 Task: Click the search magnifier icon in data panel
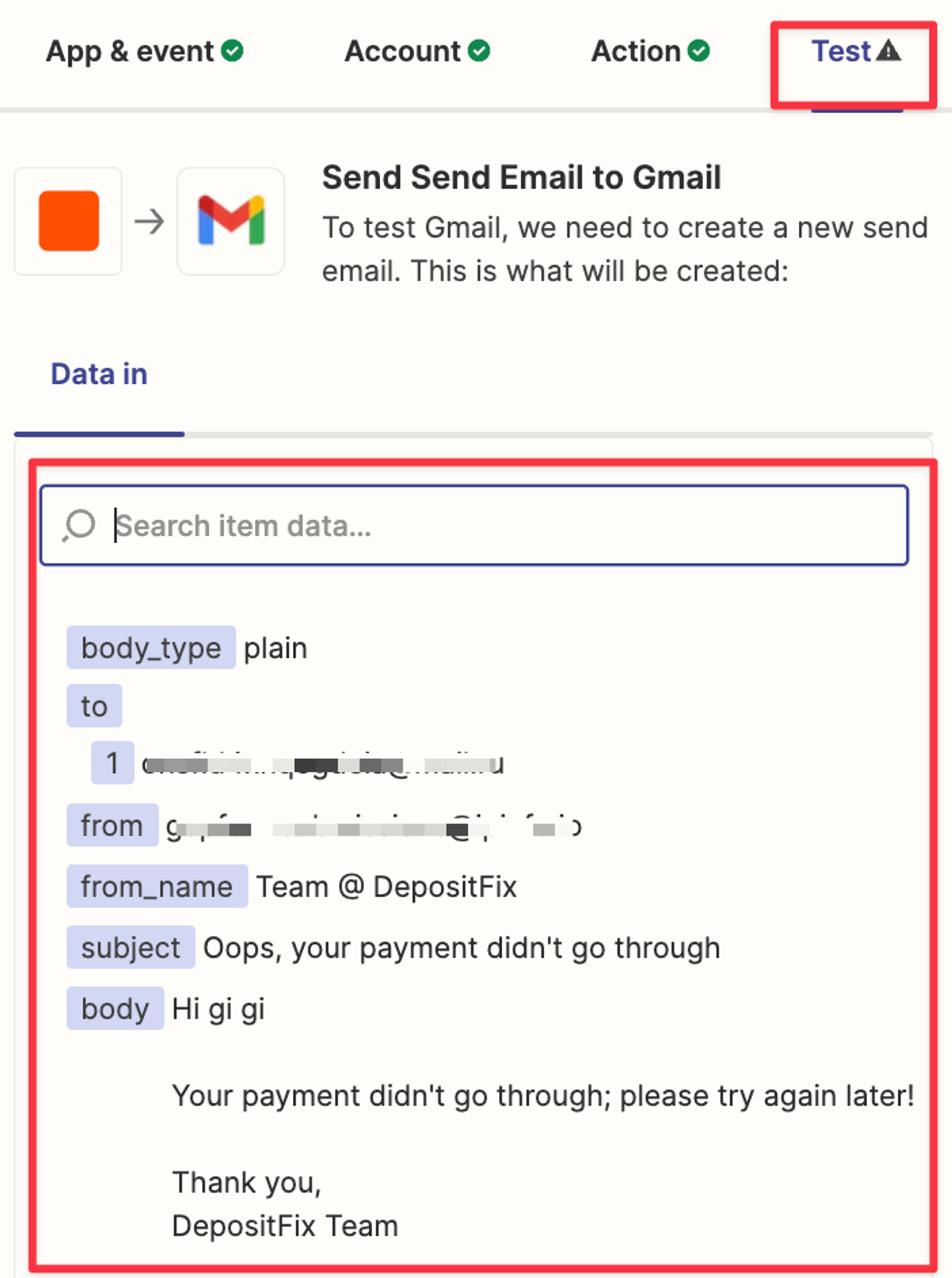79,525
